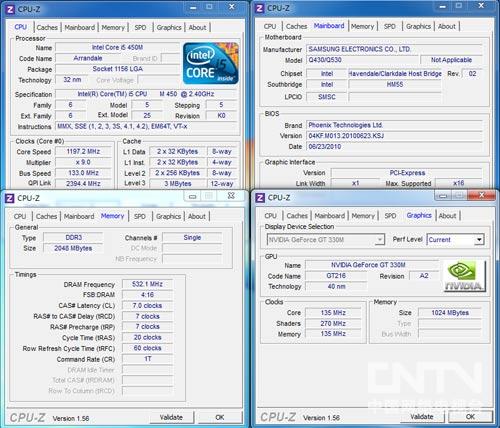Open Caches tab in the Mainboard window

coord(296,26)
